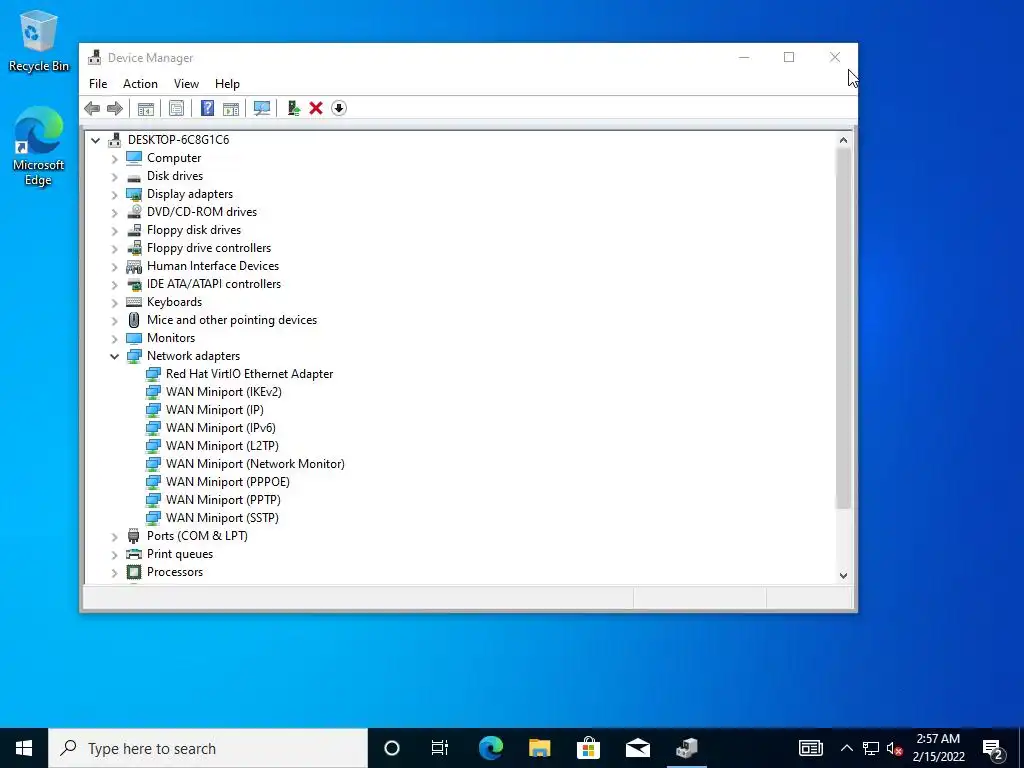Open the File menu
This screenshot has width=1024, height=768.
[98, 84]
